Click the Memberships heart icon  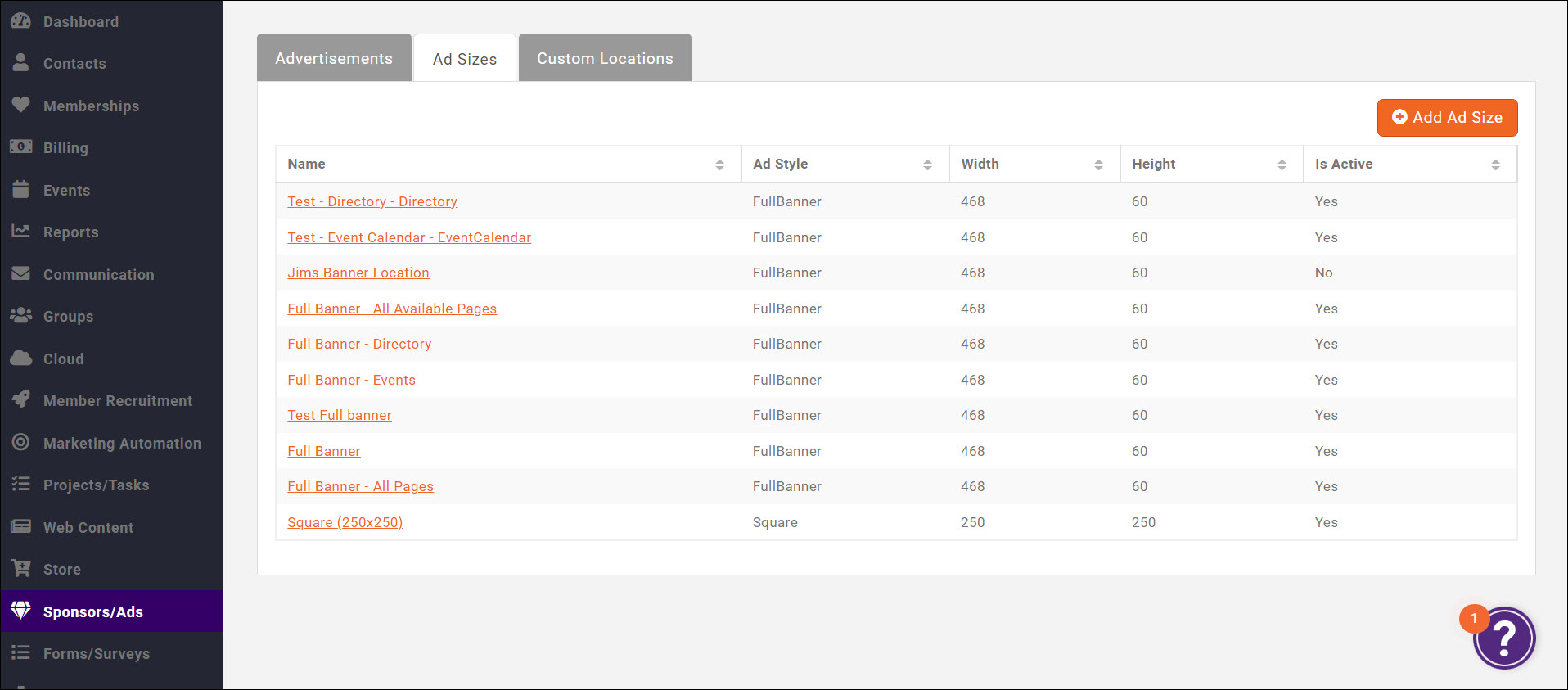click(x=20, y=105)
